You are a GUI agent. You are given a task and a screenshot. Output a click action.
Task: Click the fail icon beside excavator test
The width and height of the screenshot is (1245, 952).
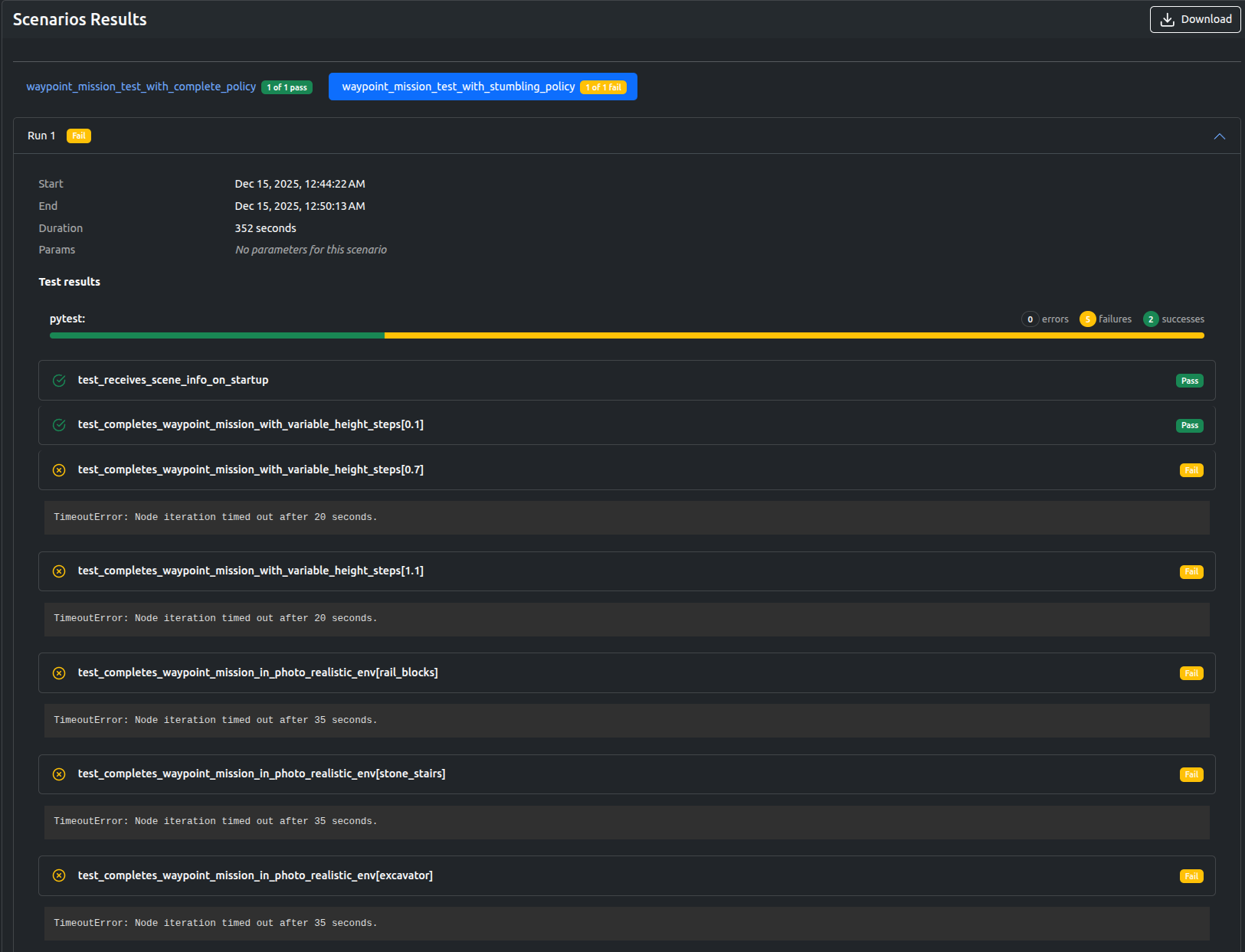(59, 875)
